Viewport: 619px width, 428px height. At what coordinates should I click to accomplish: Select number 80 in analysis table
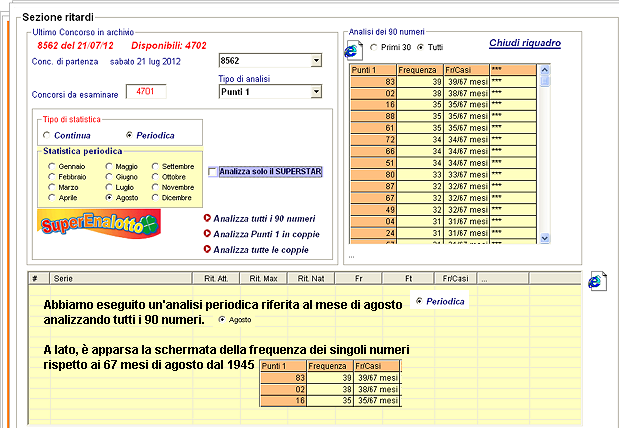pos(373,175)
